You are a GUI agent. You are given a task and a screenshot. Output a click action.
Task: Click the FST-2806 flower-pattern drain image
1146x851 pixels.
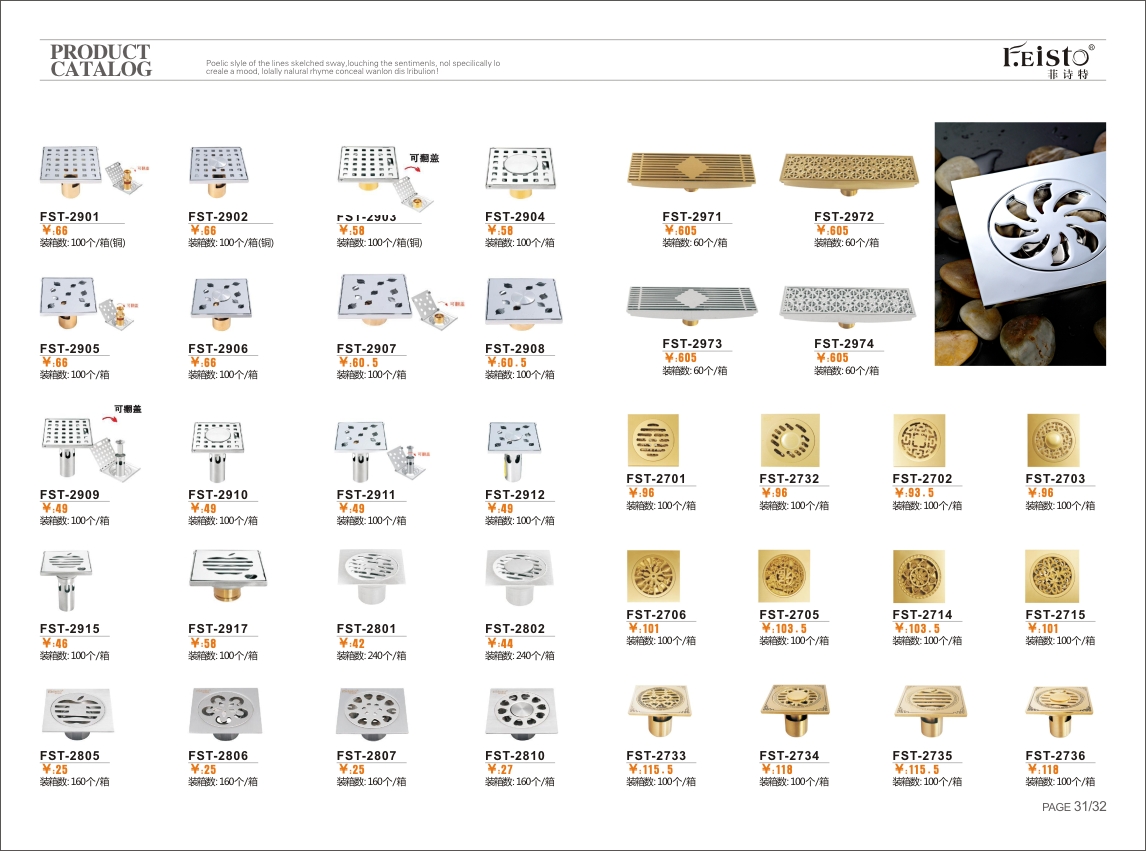(x=225, y=712)
